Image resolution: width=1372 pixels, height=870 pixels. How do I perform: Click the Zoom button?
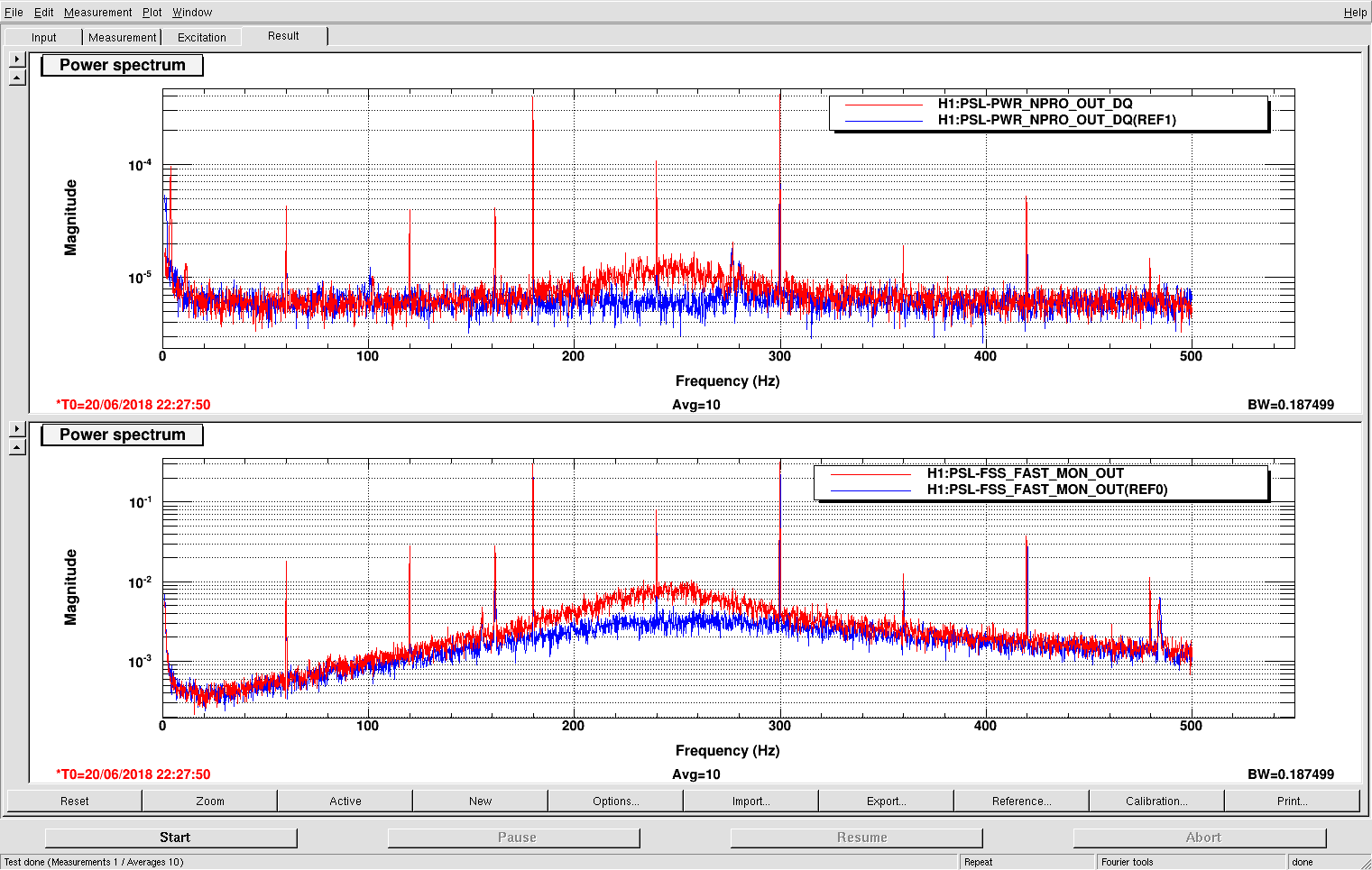[210, 801]
